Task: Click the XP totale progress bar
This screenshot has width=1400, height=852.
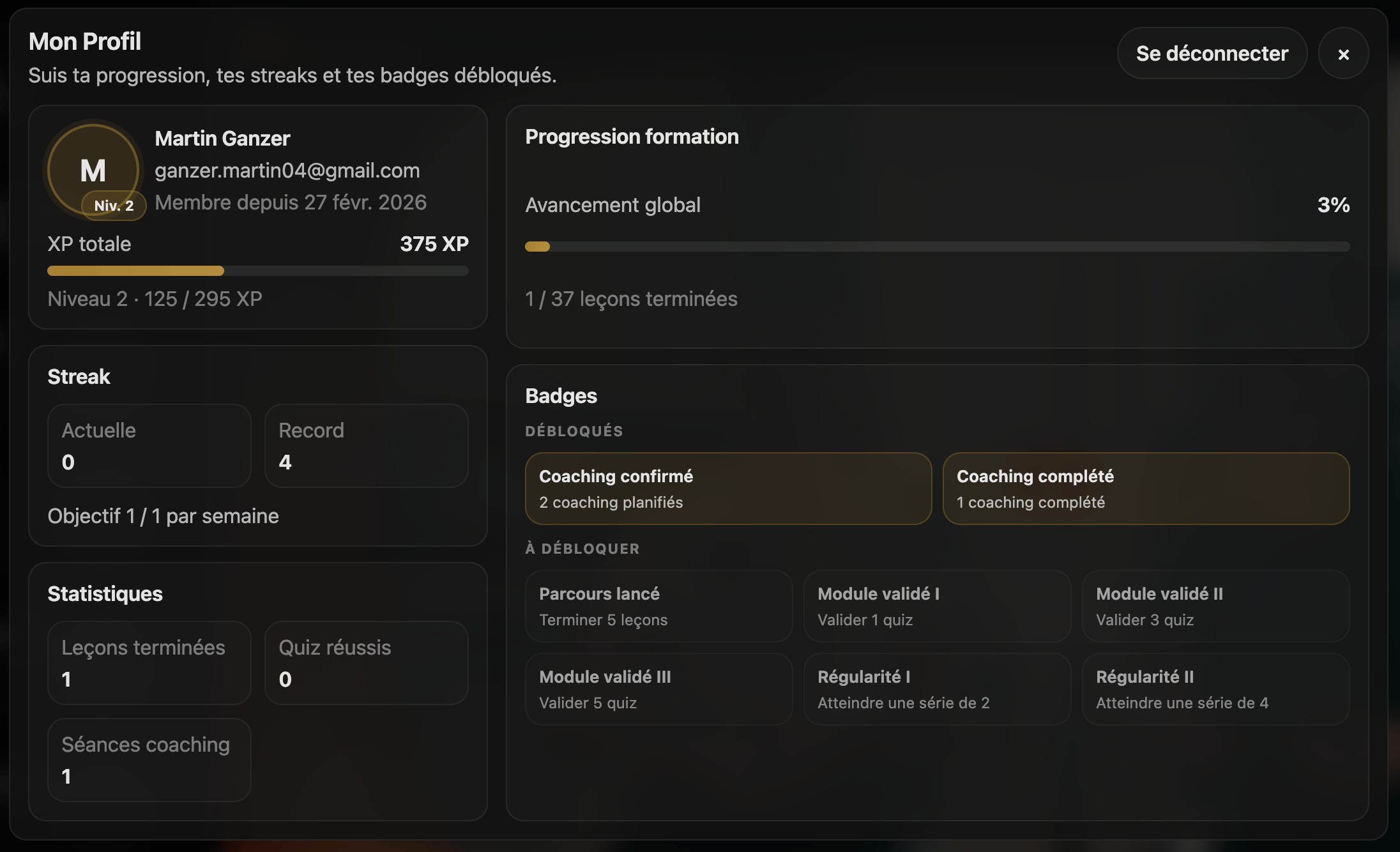Action: [257, 271]
